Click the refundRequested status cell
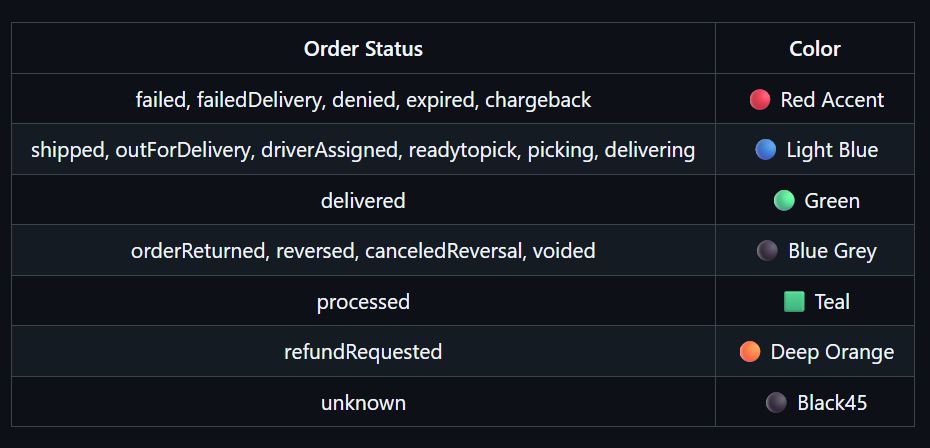 [x=363, y=351]
